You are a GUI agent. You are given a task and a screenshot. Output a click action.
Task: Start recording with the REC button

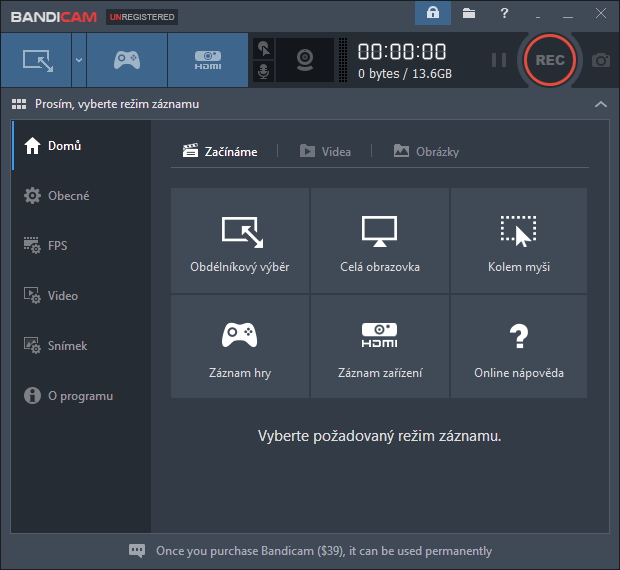tap(550, 60)
